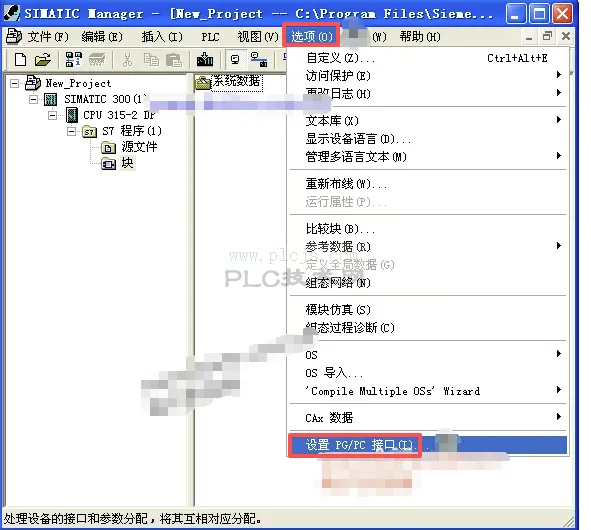Minimize the inner project child window
Image resolution: width=591 pixels, height=530 pixels.
click(x=529, y=37)
